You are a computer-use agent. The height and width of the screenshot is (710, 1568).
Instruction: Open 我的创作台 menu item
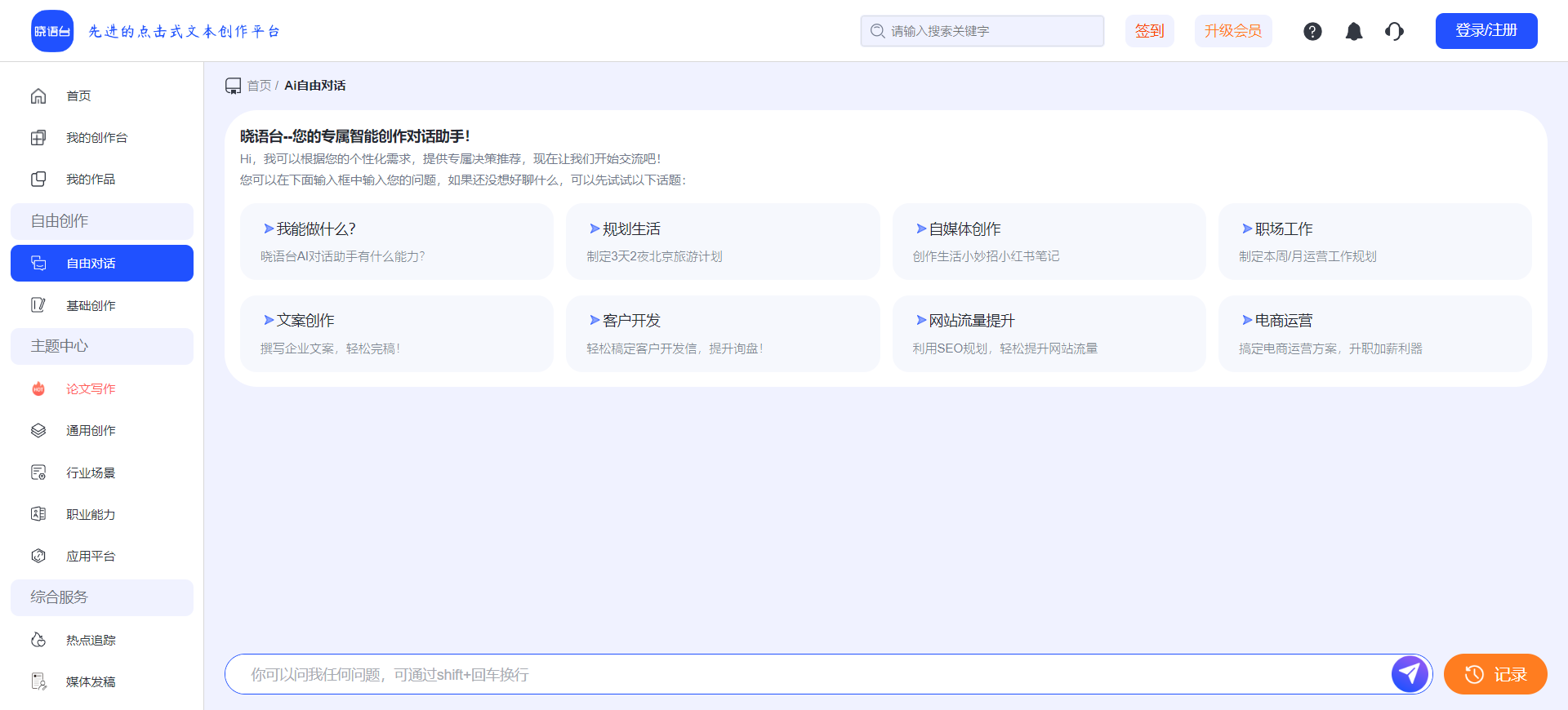(x=96, y=138)
